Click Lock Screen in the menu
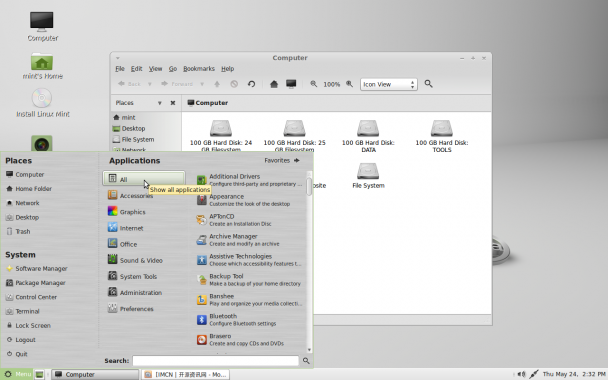Viewport: 608px width, 380px height. pyautogui.click(x=29, y=325)
